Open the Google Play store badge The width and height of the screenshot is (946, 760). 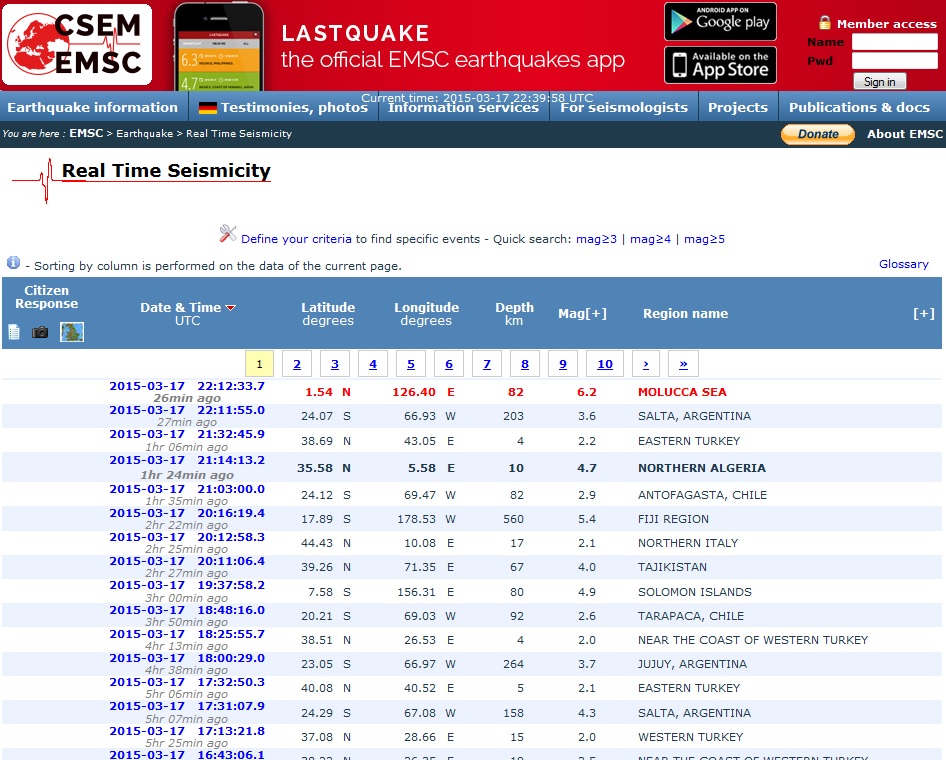[x=719, y=22]
